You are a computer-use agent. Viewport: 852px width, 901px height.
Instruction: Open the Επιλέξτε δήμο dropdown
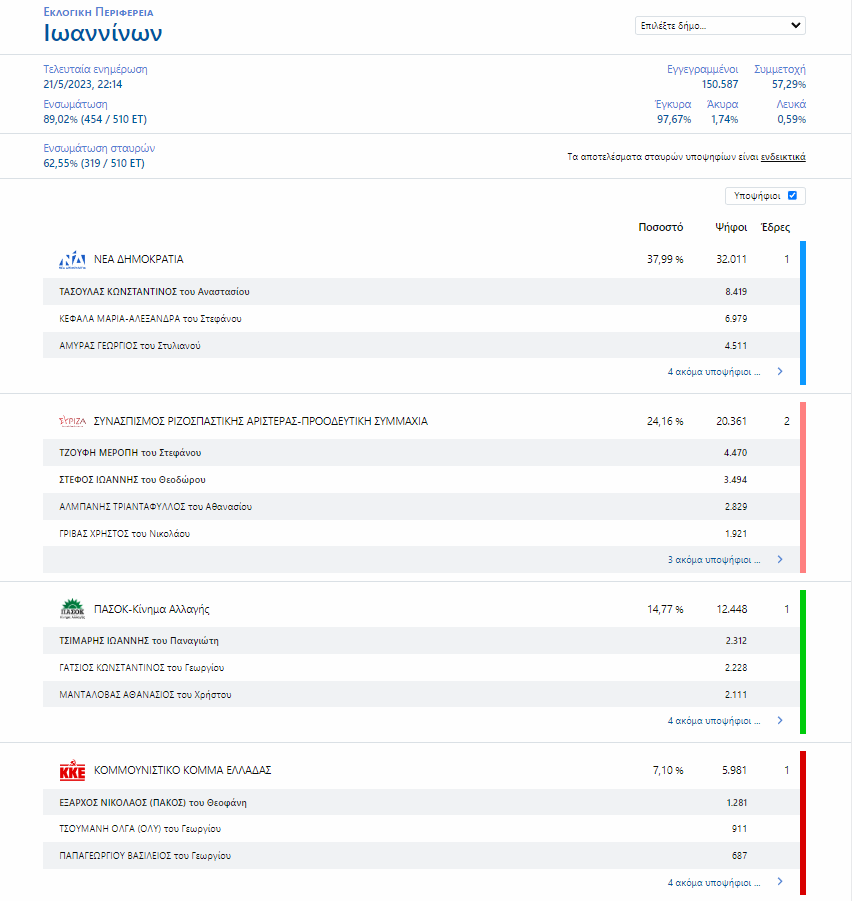click(720, 26)
